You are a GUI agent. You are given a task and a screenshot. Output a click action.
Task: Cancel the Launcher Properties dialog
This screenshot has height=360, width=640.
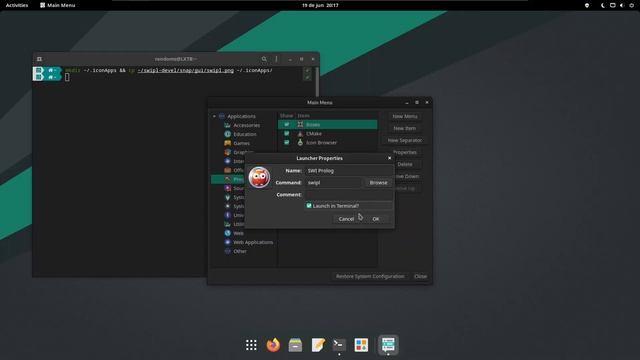click(x=346, y=219)
